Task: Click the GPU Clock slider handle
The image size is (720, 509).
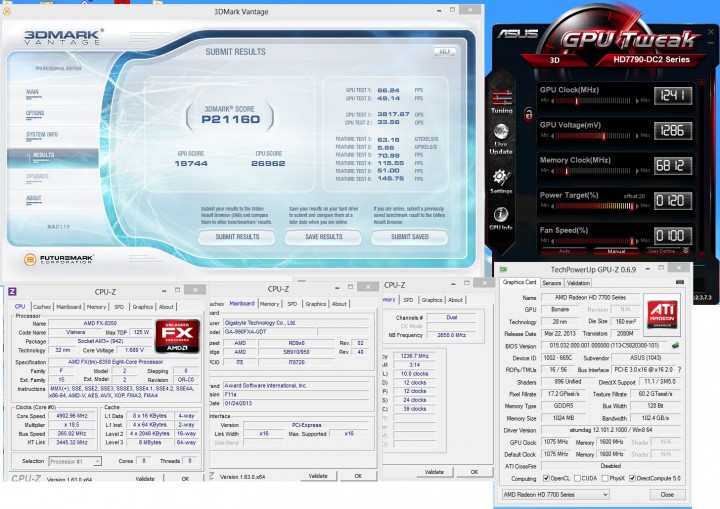Action: coord(577,101)
